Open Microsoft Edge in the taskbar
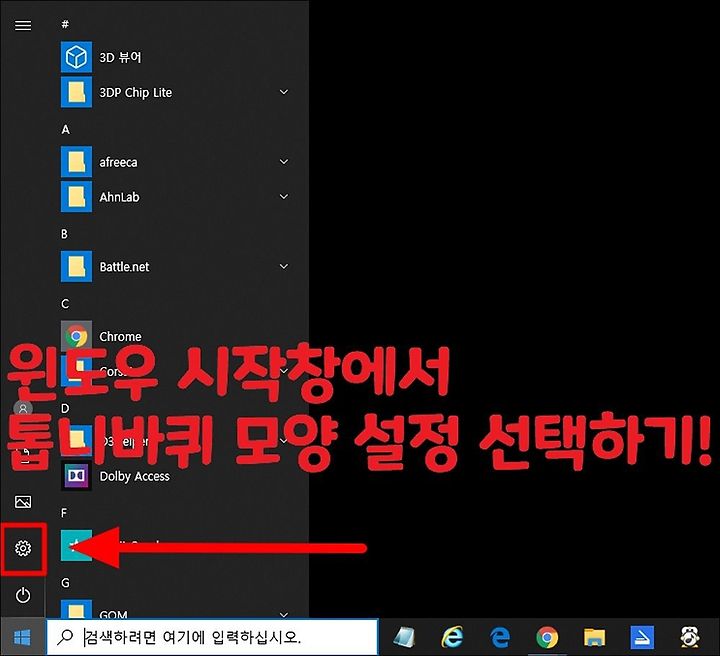The height and width of the screenshot is (656, 720). tap(500, 637)
